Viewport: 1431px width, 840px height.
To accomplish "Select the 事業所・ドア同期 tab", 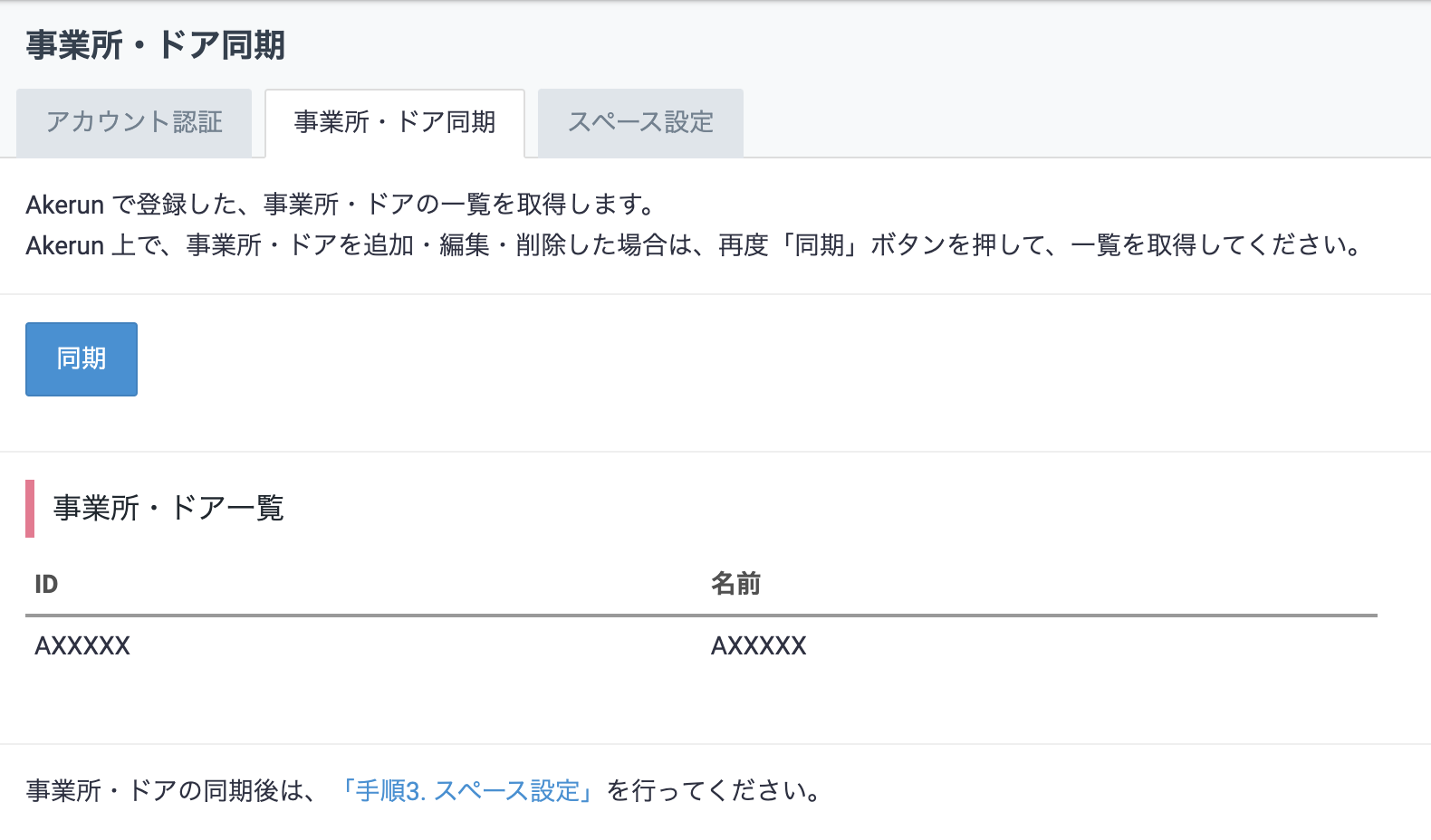I will pos(395,122).
